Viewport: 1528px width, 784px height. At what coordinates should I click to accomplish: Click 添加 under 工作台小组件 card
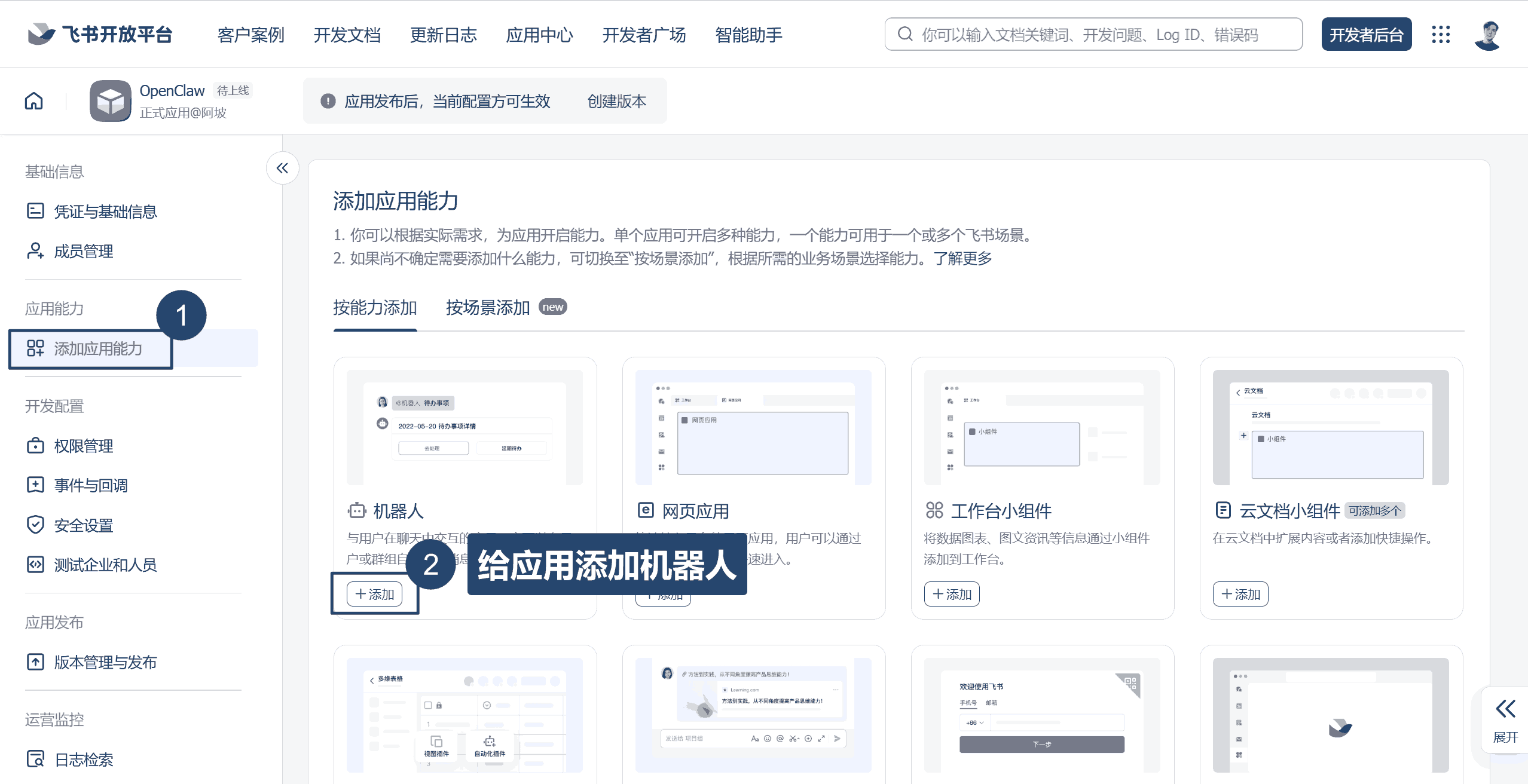click(x=952, y=594)
